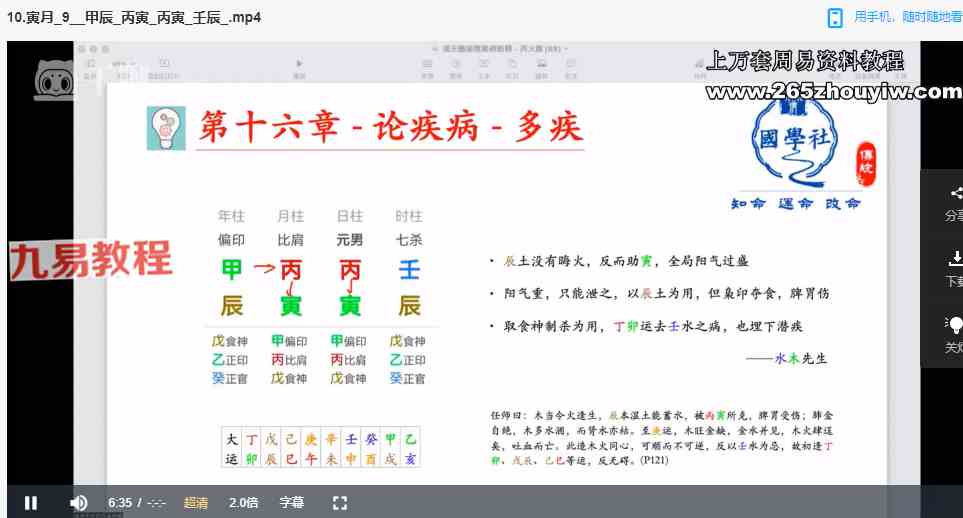Pause the video playback
The width and height of the screenshot is (963, 518).
click(31, 502)
